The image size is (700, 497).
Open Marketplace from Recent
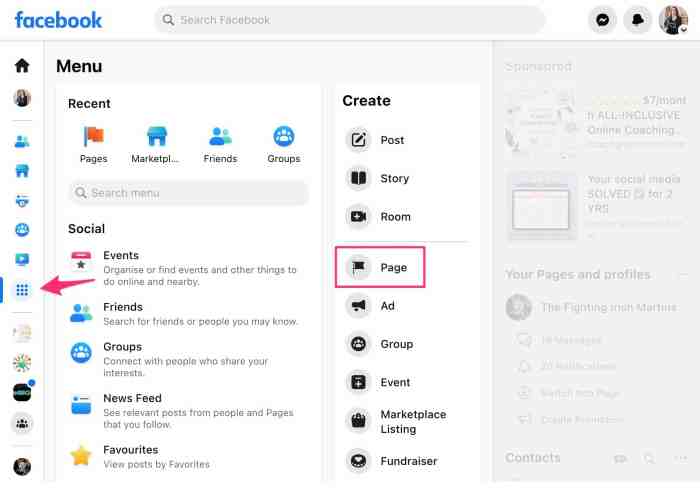[x=155, y=145]
